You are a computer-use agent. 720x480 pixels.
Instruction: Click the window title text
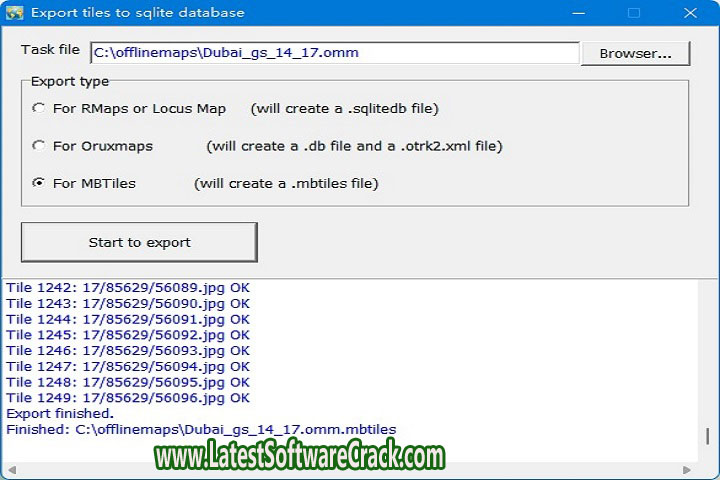point(137,14)
